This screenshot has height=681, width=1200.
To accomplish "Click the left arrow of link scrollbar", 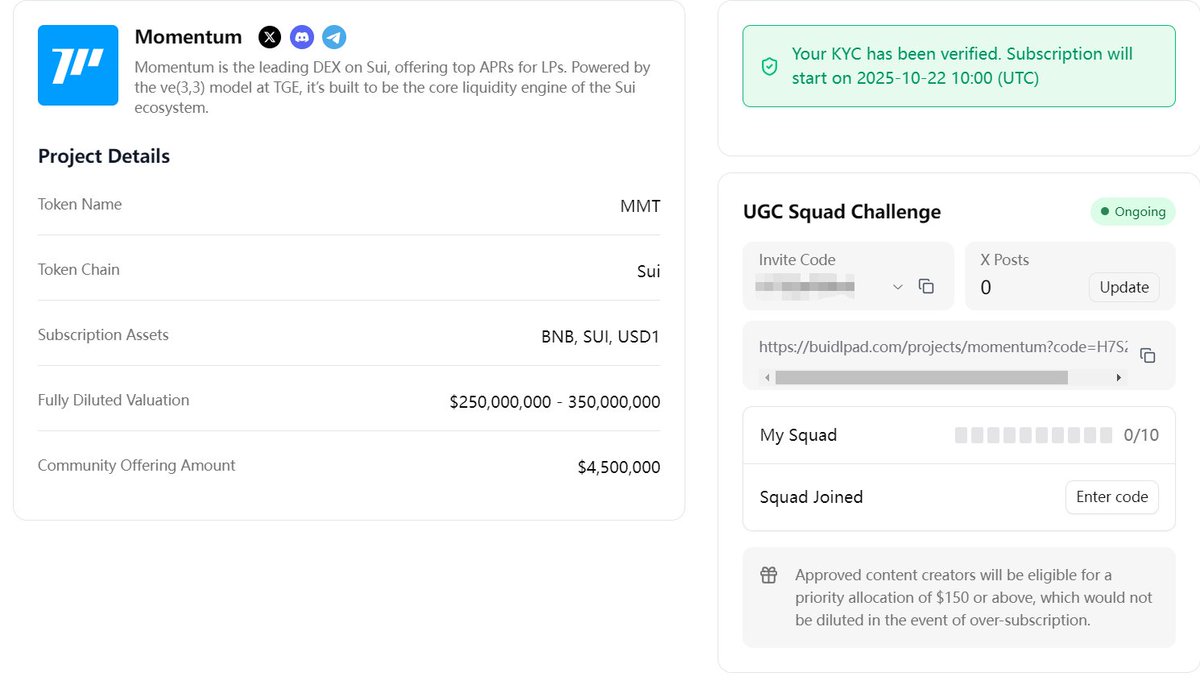I will coord(767,378).
